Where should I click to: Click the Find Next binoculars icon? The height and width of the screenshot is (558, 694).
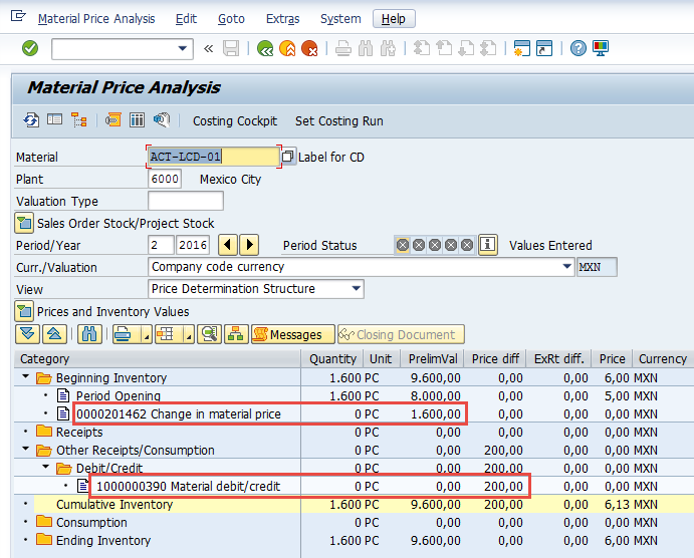tap(388, 48)
